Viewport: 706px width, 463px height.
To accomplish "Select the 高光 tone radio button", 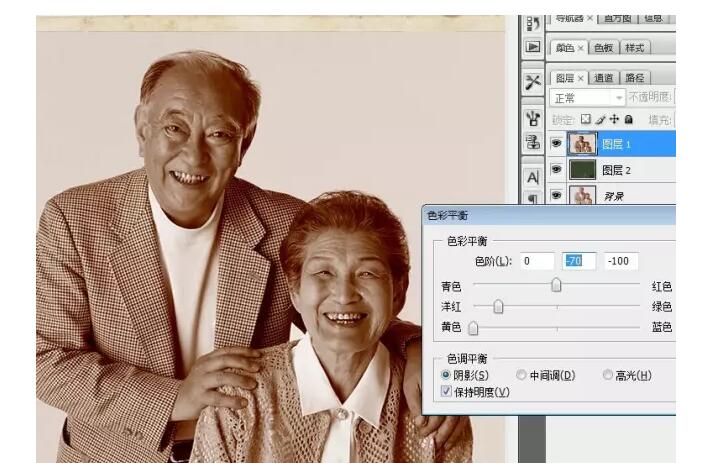I will pos(607,375).
